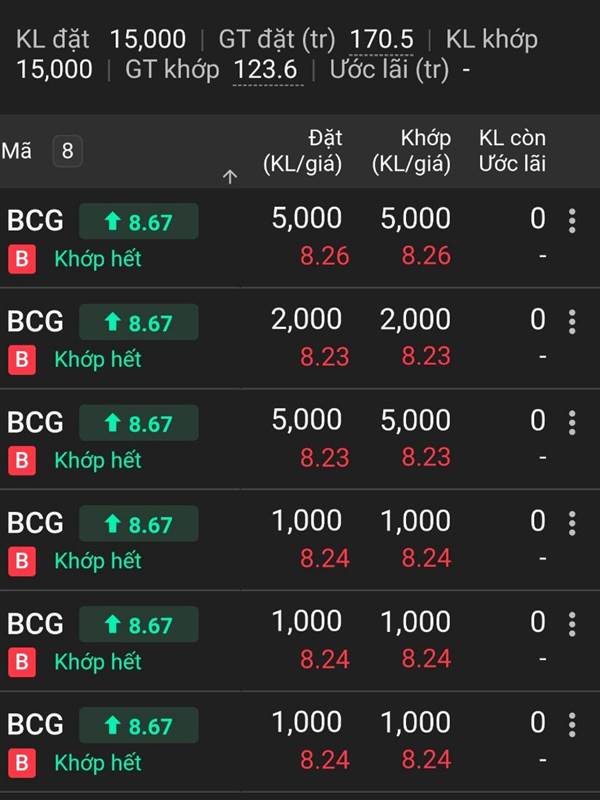Tap the 8.67 price badge on the 5,000 at 8.23 order
This screenshot has width=600, height=800.
[x=139, y=423]
